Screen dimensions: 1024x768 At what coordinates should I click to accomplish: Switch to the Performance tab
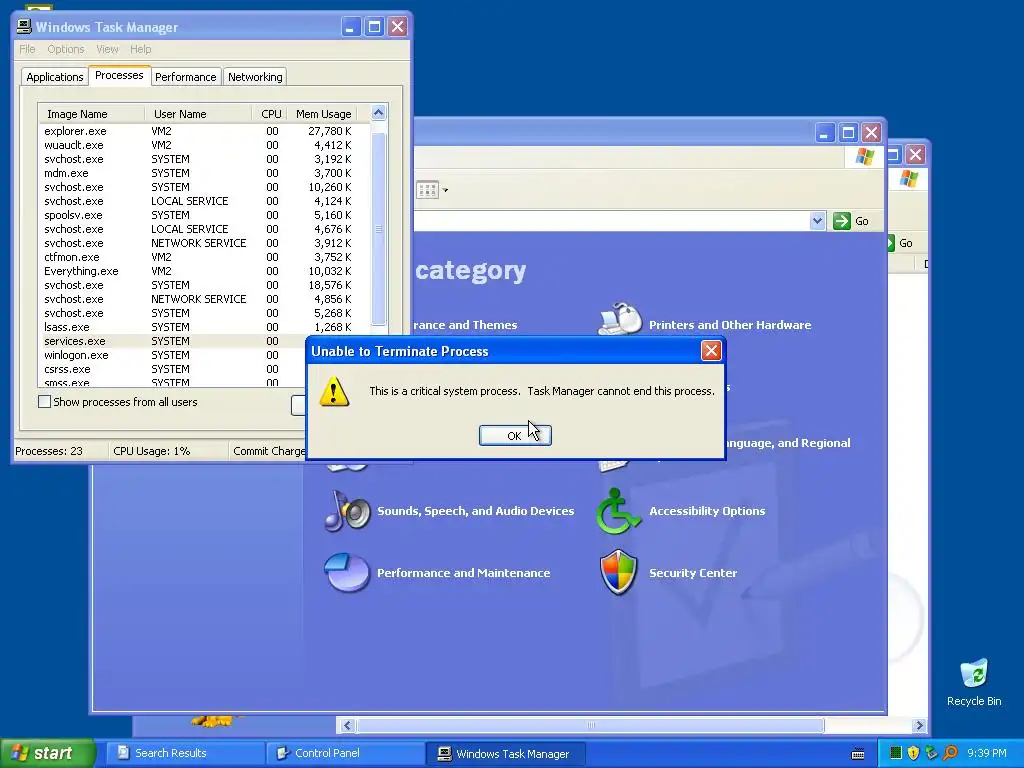[x=185, y=76]
